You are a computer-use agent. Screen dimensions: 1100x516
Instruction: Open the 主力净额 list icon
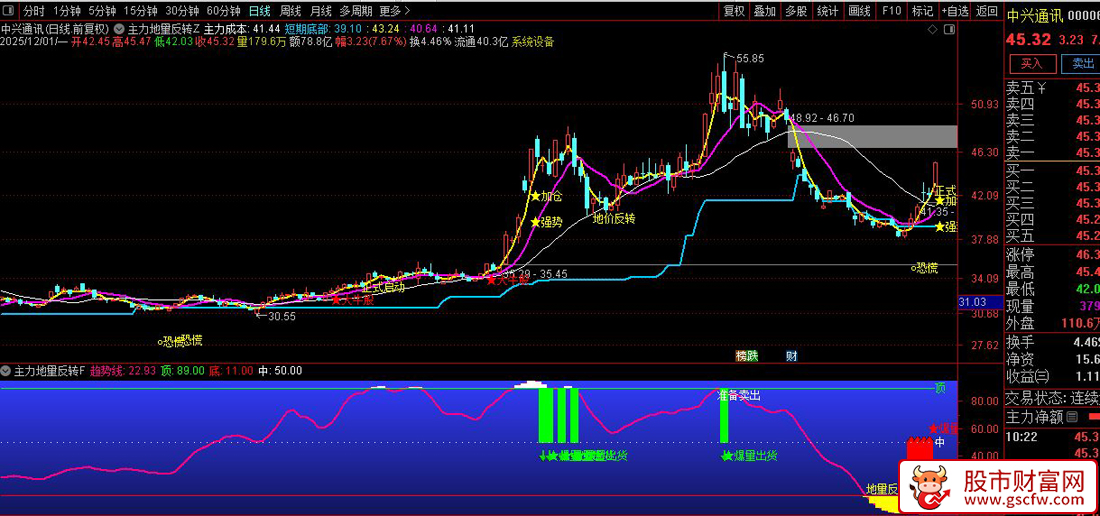1072,419
